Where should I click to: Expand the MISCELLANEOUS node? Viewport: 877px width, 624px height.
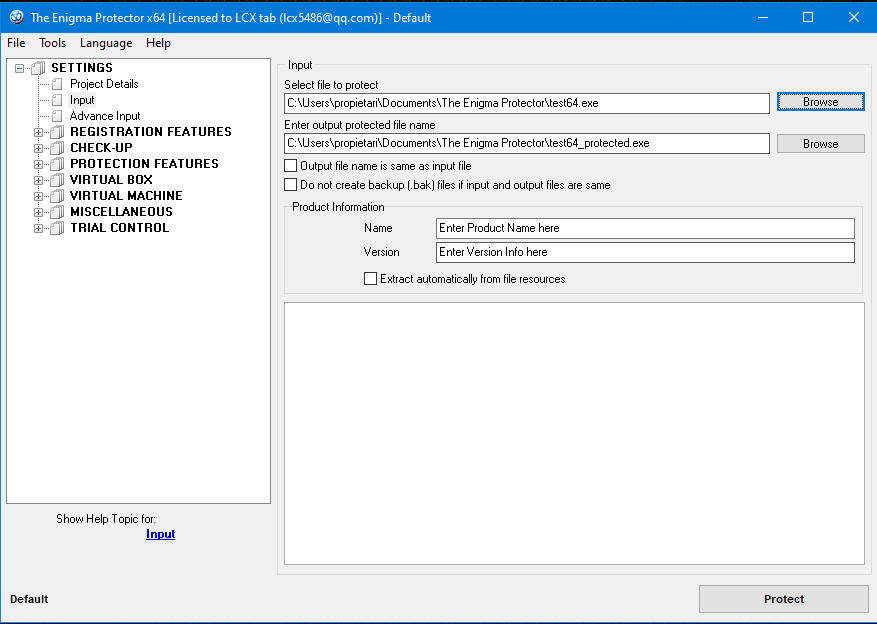[39, 212]
